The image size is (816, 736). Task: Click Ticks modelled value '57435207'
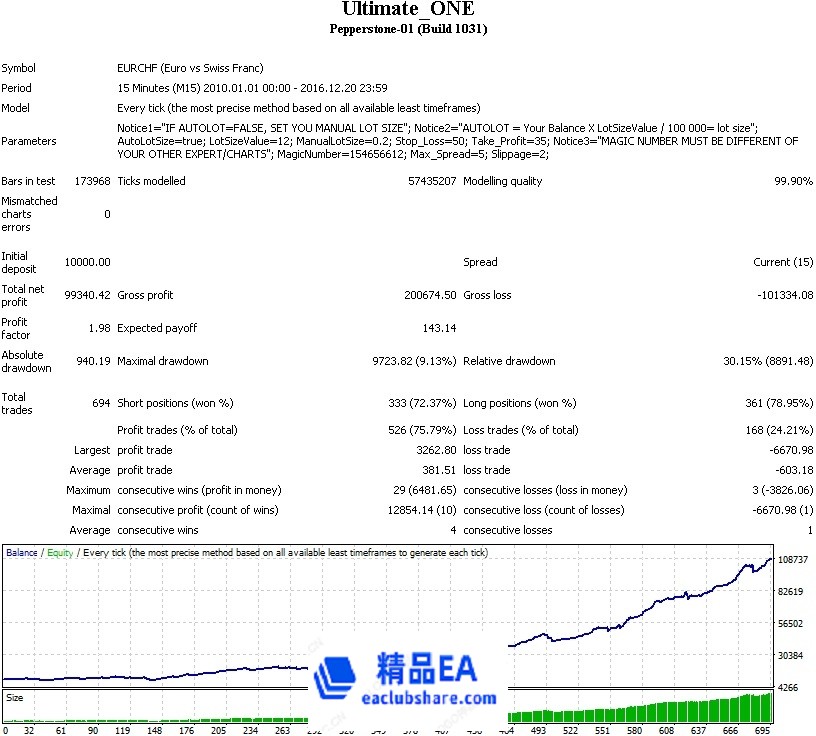tap(432, 181)
